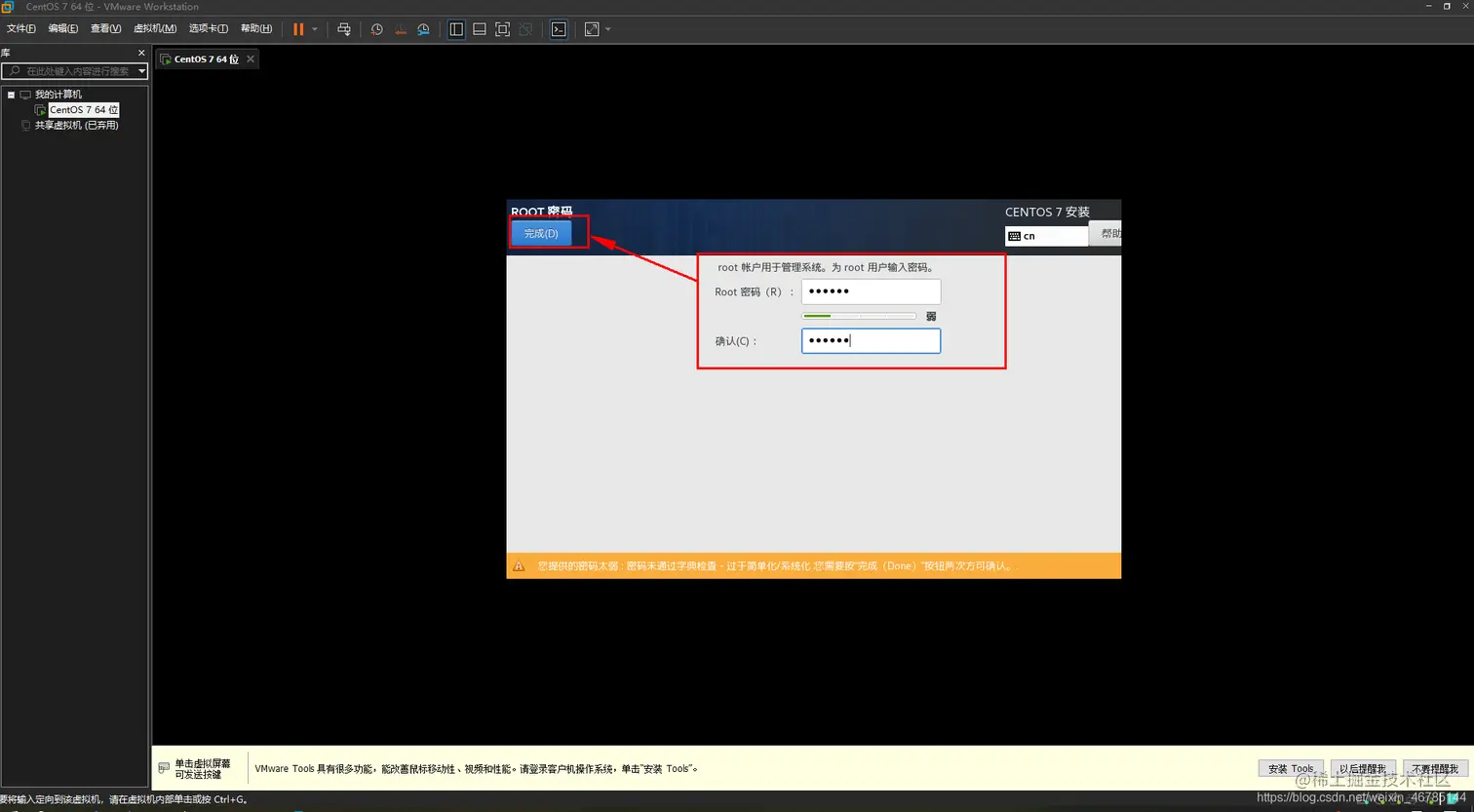Viewport: 1474px width, 812px height.
Task: Open the 文件(F) menu
Action: pyautogui.click(x=21, y=28)
